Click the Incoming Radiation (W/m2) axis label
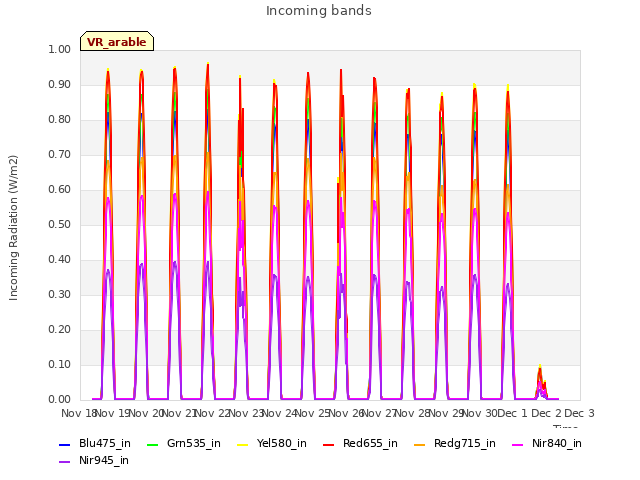The image size is (640, 480). click(x=13, y=228)
